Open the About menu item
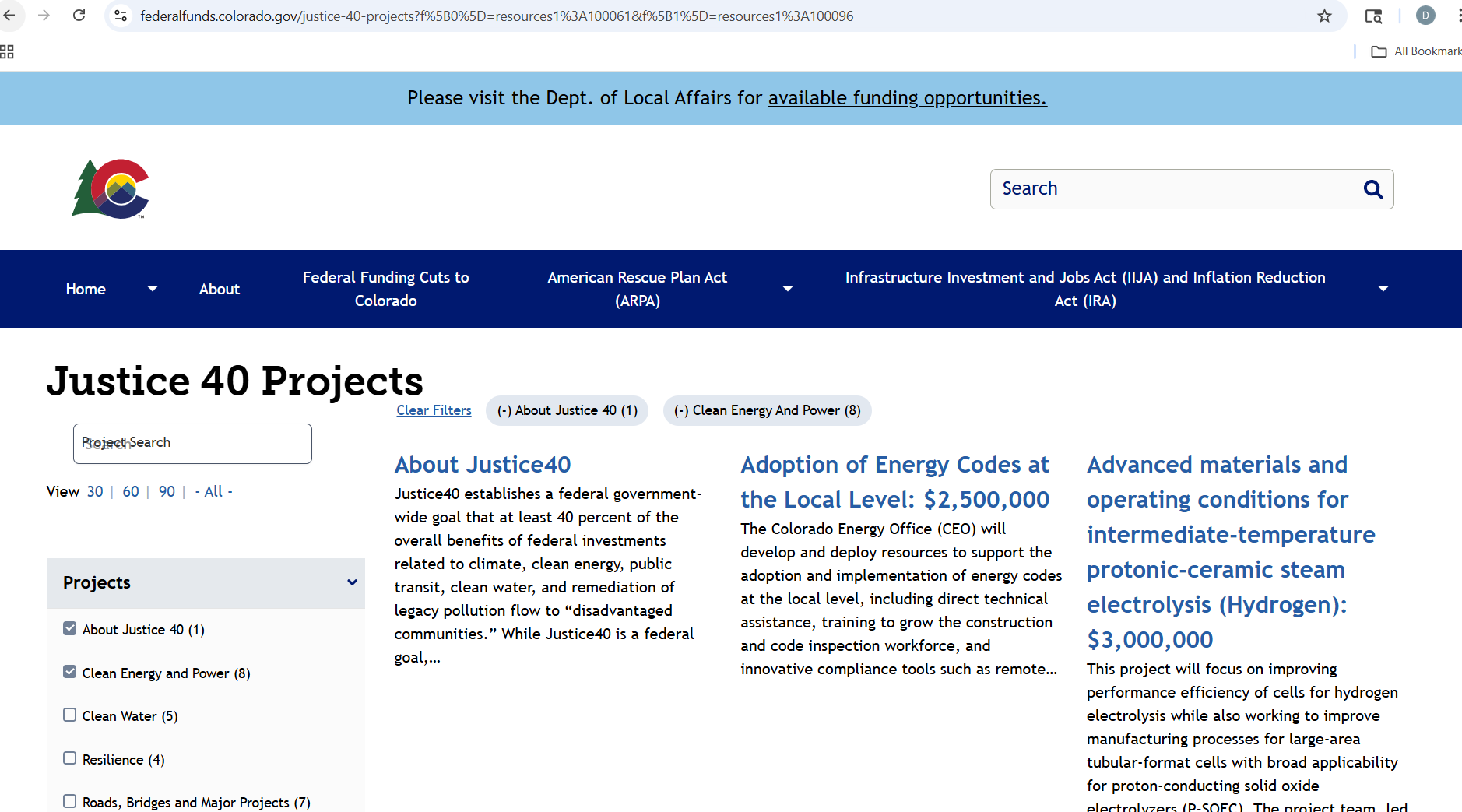The image size is (1462, 812). tap(220, 289)
